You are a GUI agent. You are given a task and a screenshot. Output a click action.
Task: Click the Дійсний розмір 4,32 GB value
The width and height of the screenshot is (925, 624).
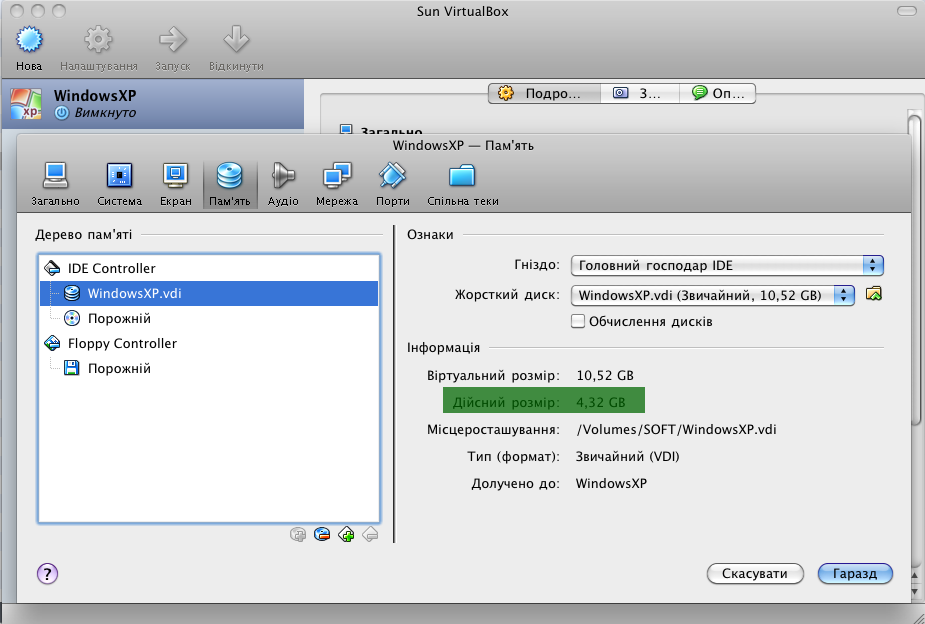pos(601,403)
